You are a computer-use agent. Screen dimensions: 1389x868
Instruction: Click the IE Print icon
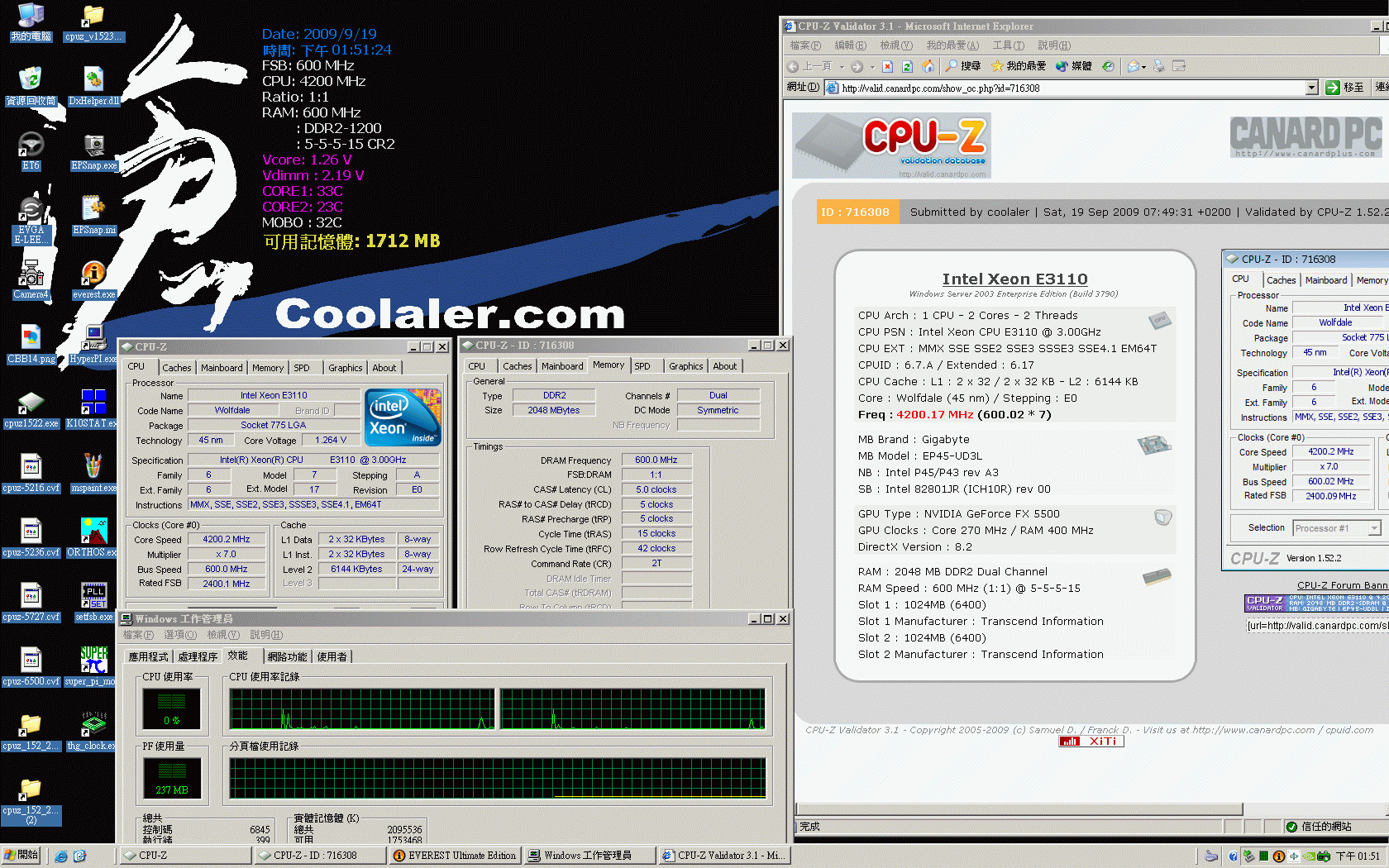point(1158,66)
